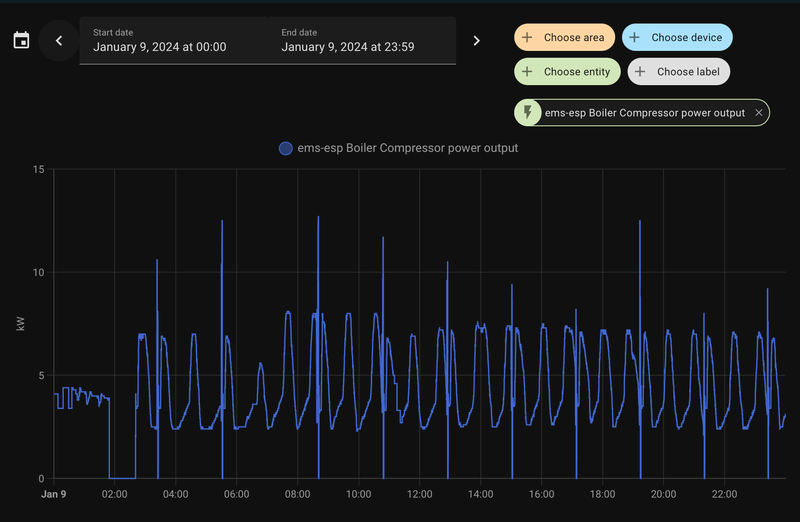Screen dimensions: 800x522
Task: Click the first spike peak before 04:00
Action: [157, 260]
